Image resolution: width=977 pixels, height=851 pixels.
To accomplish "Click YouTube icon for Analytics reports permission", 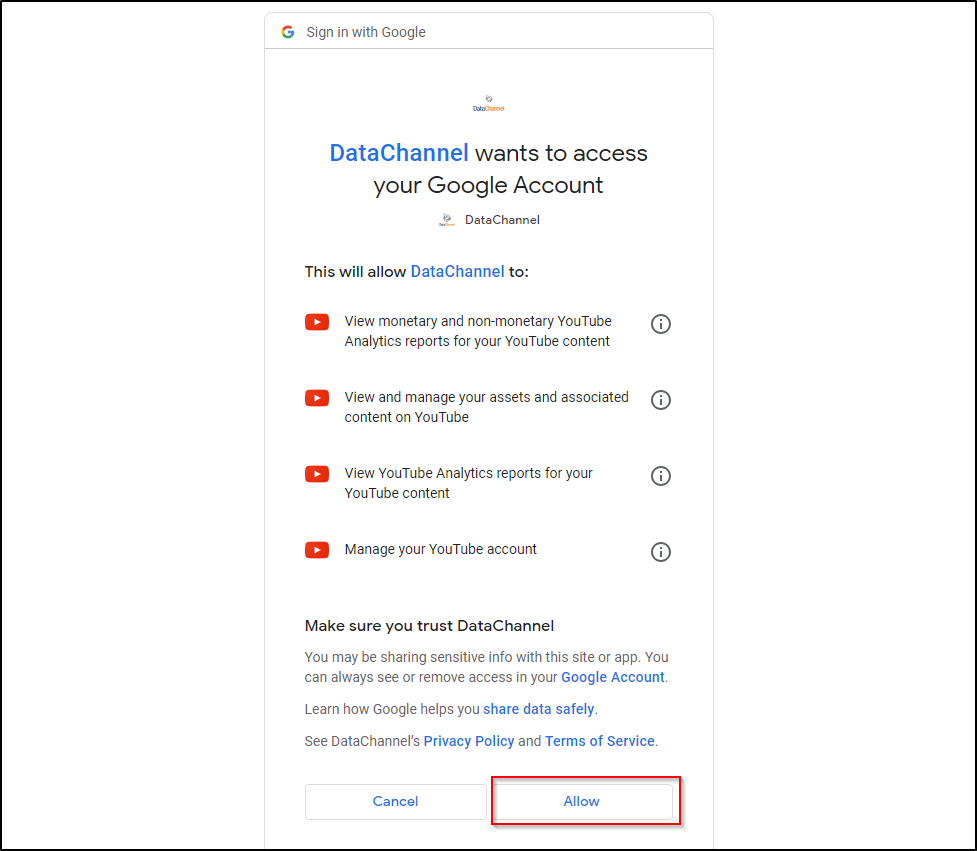I will click(317, 474).
